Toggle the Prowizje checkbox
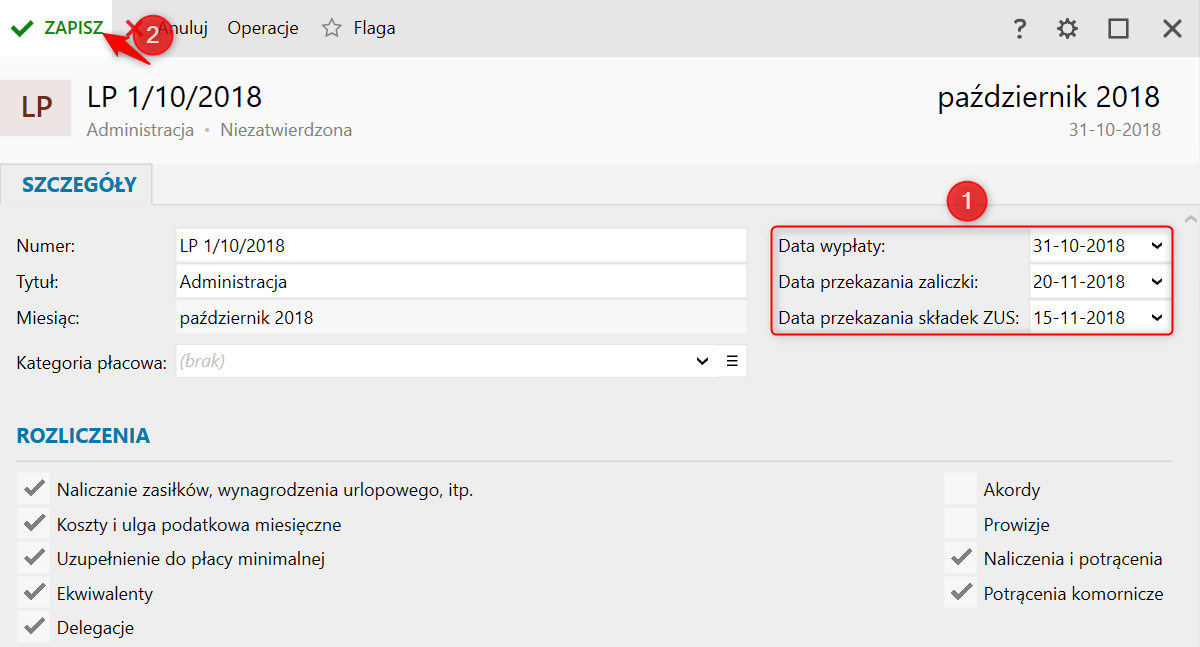The height and width of the screenshot is (647, 1200). click(961, 524)
